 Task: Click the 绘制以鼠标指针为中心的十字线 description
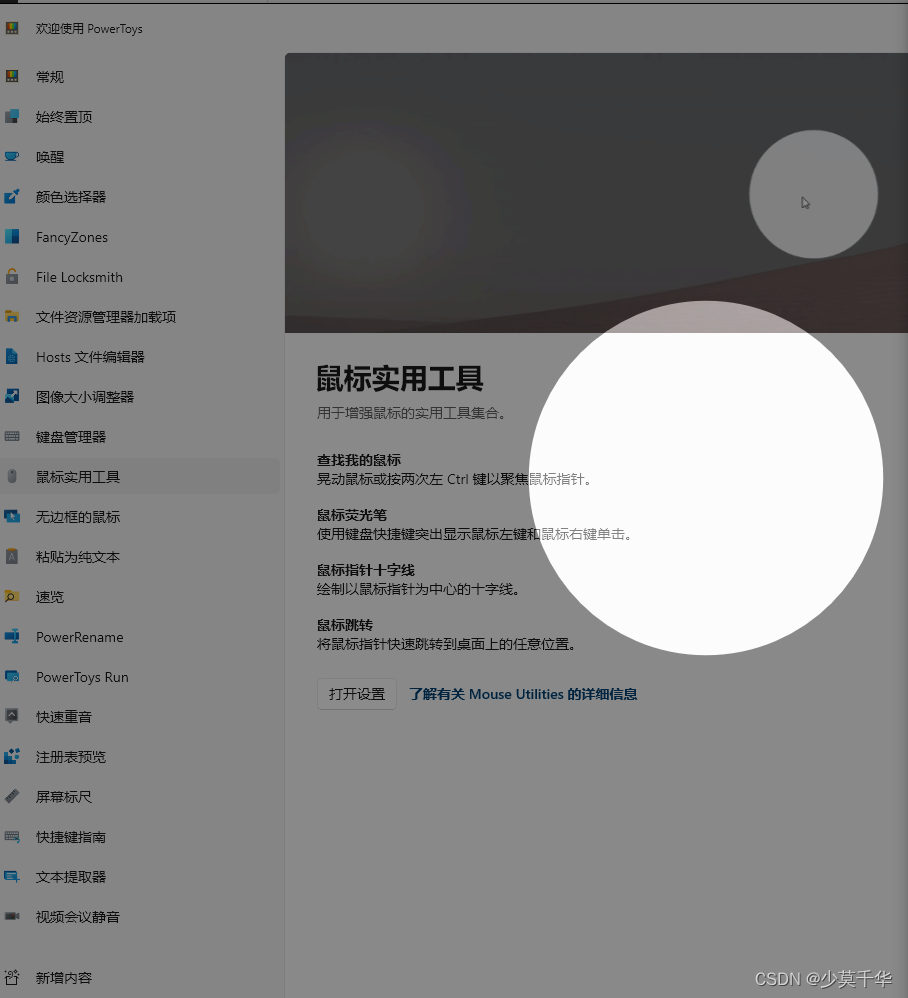tap(418, 589)
